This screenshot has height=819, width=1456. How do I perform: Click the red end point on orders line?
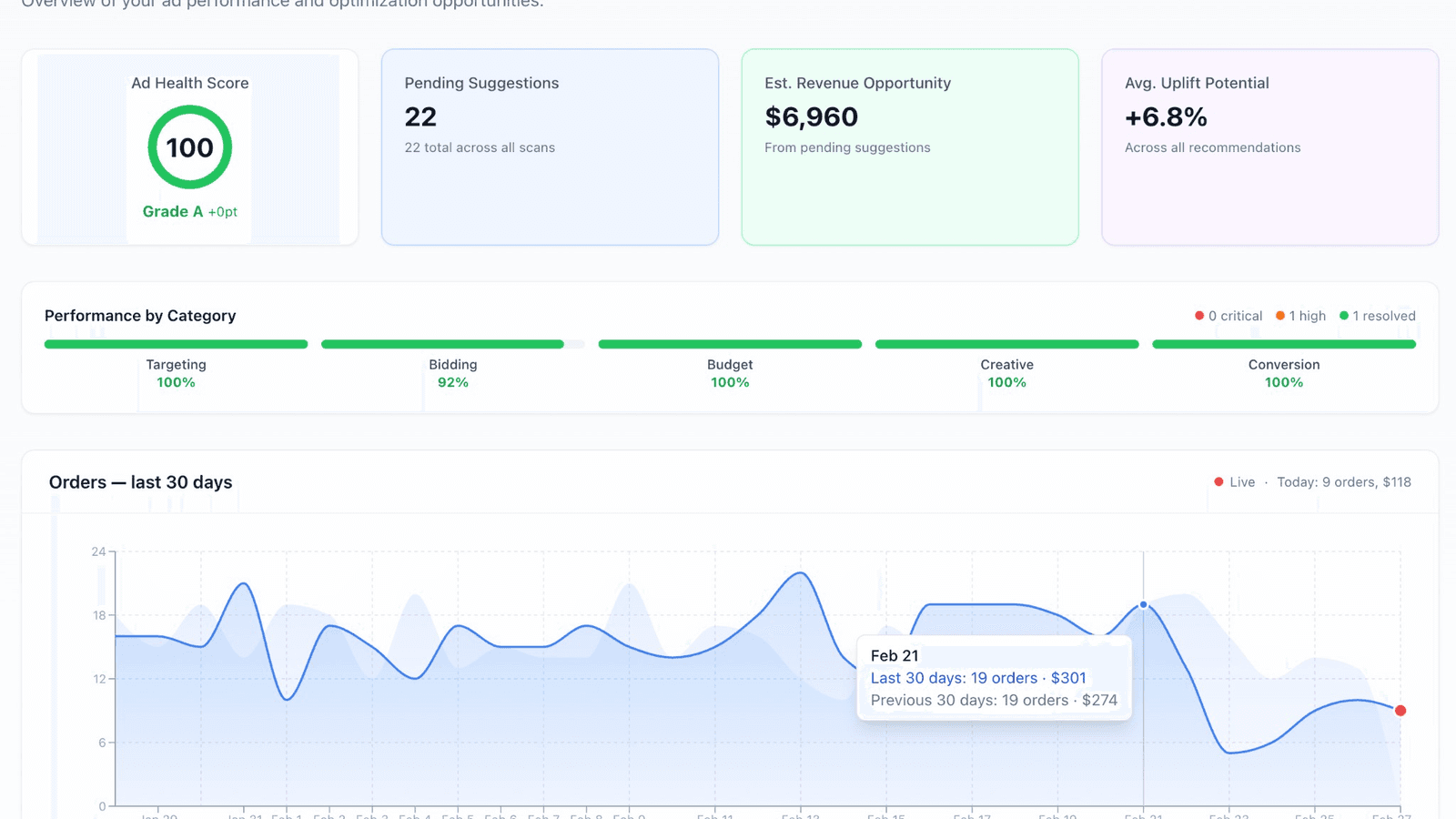click(1400, 711)
